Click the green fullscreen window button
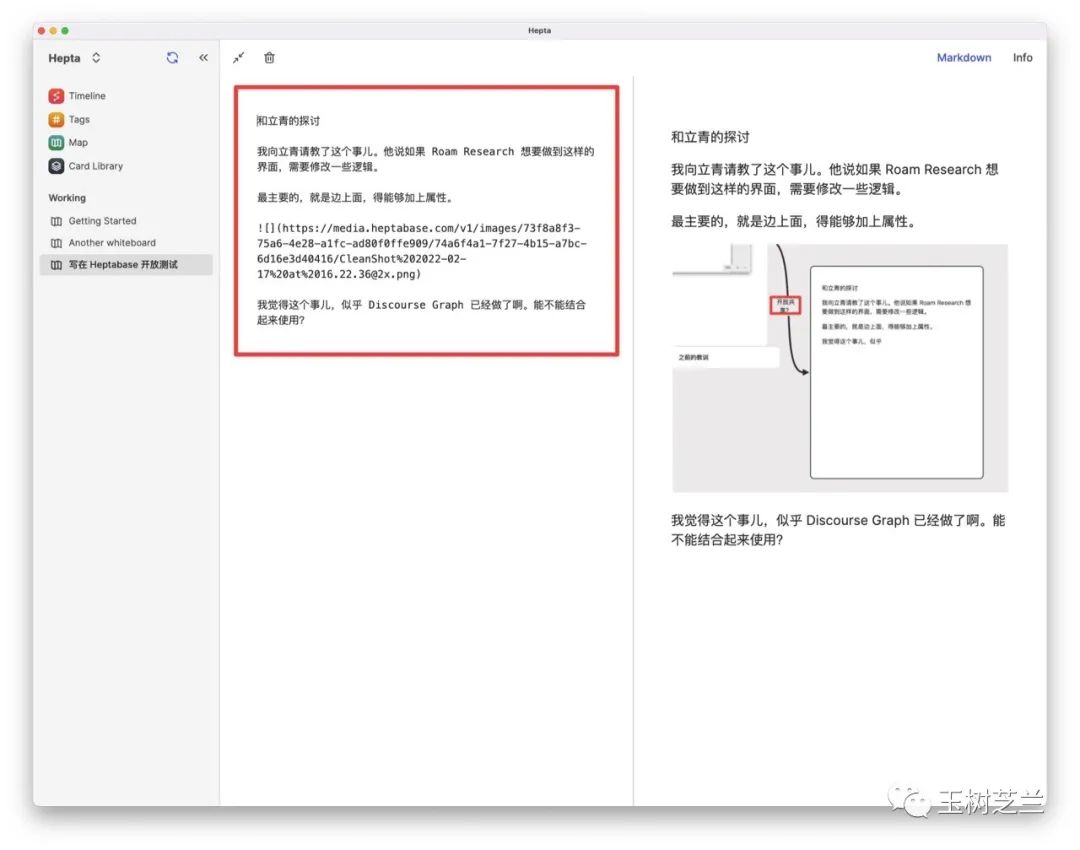This screenshot has height=850, width=1080. click(x=65, y=30)
